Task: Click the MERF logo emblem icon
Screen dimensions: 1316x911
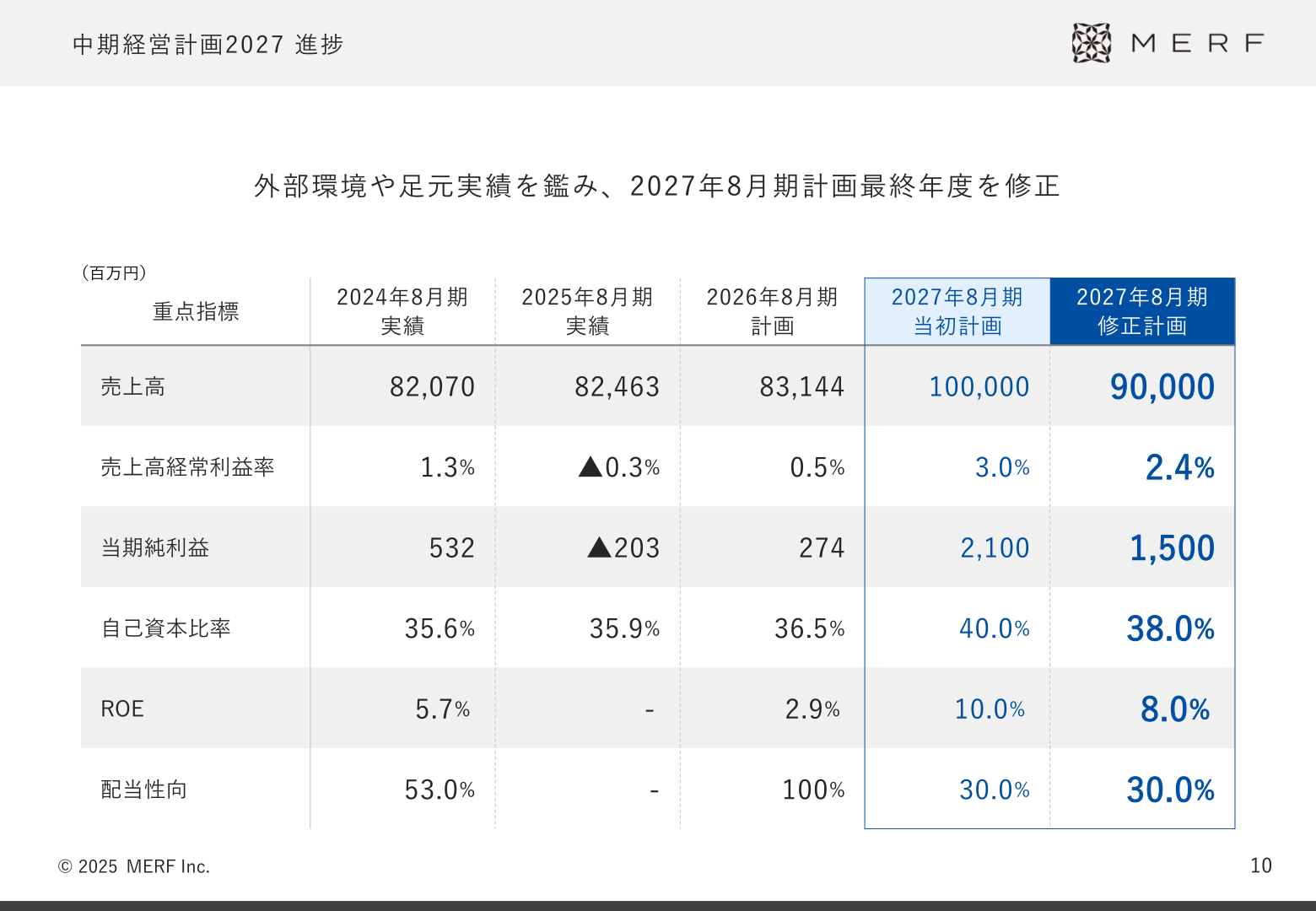Action: 1092,43
